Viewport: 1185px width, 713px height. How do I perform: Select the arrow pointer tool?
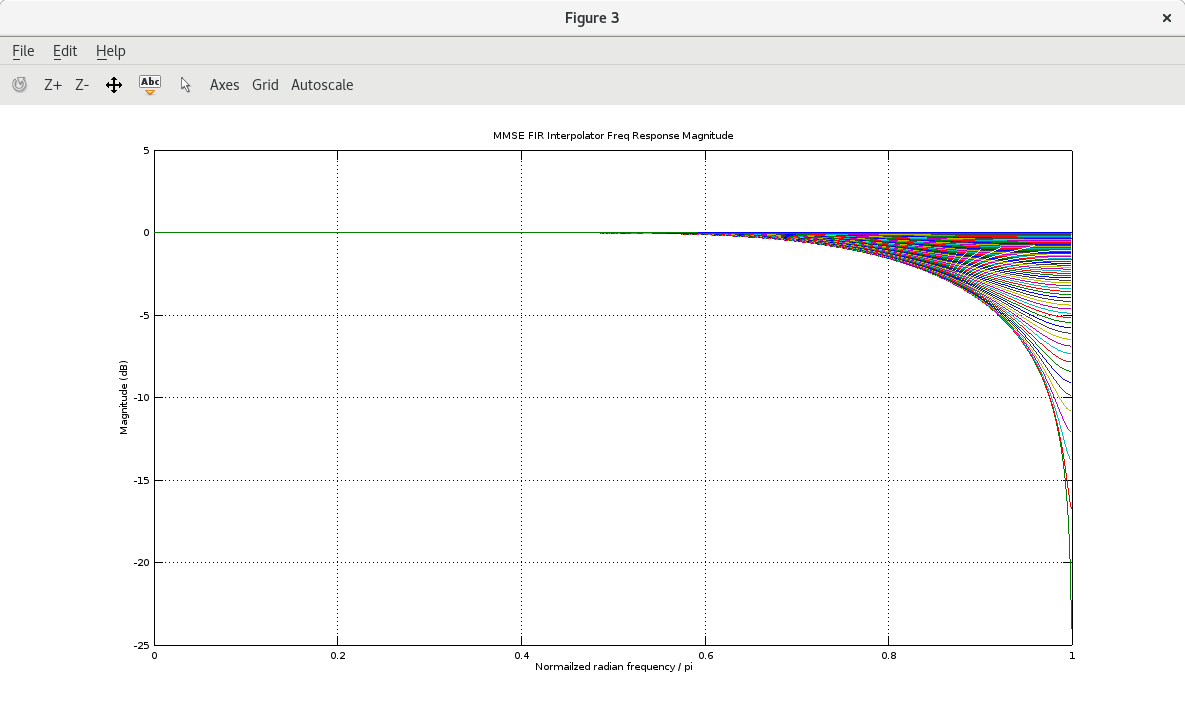[x=186, y=85]
